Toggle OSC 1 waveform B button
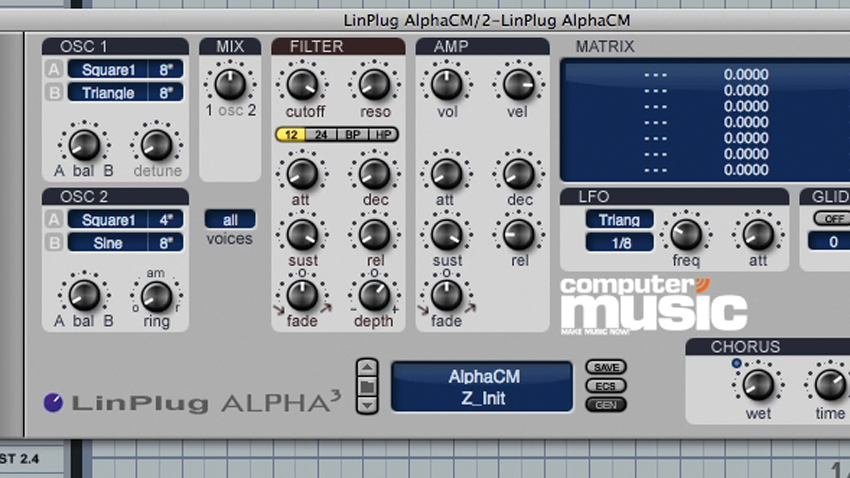This screenshot has height=478, width=850. click(54, 93)
